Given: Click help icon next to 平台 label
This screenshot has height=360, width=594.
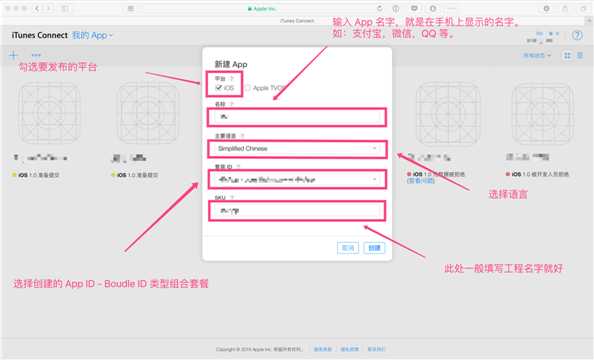Looking at the screenshot, I should [x=232, y=79].
